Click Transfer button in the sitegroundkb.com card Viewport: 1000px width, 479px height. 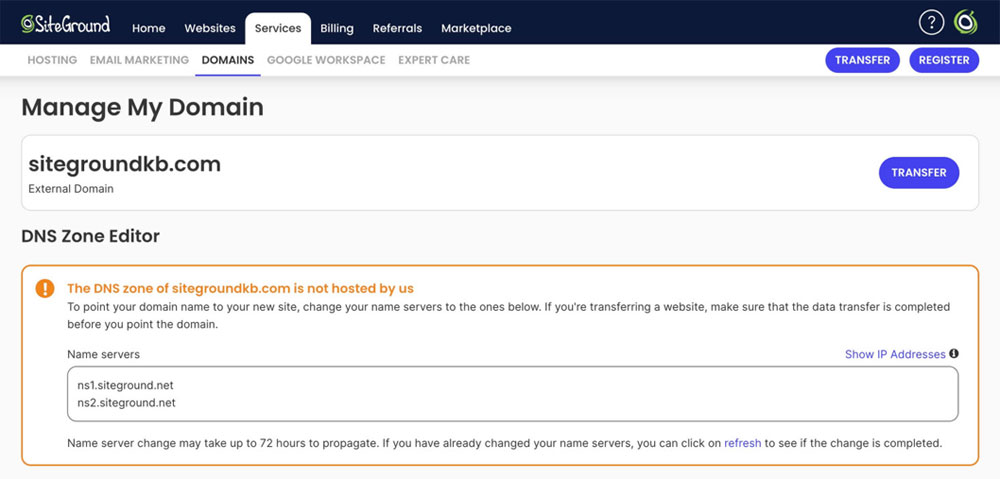(x=918, y=173)
